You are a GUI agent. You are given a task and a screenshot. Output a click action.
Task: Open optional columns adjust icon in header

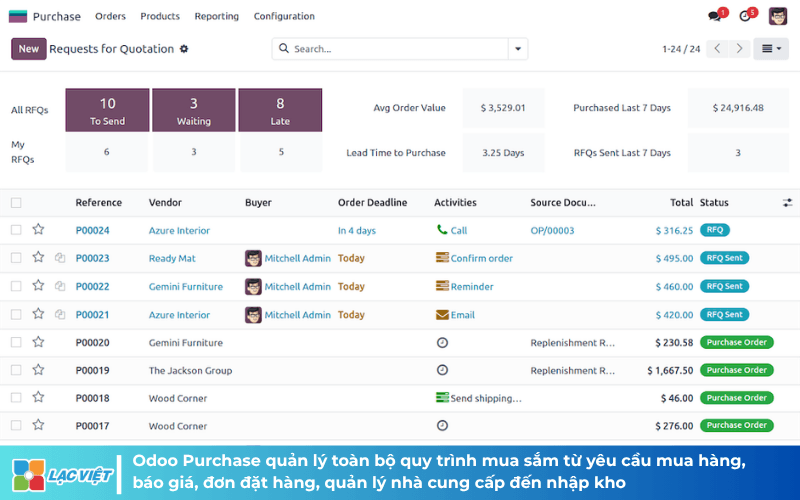(787, 203)
